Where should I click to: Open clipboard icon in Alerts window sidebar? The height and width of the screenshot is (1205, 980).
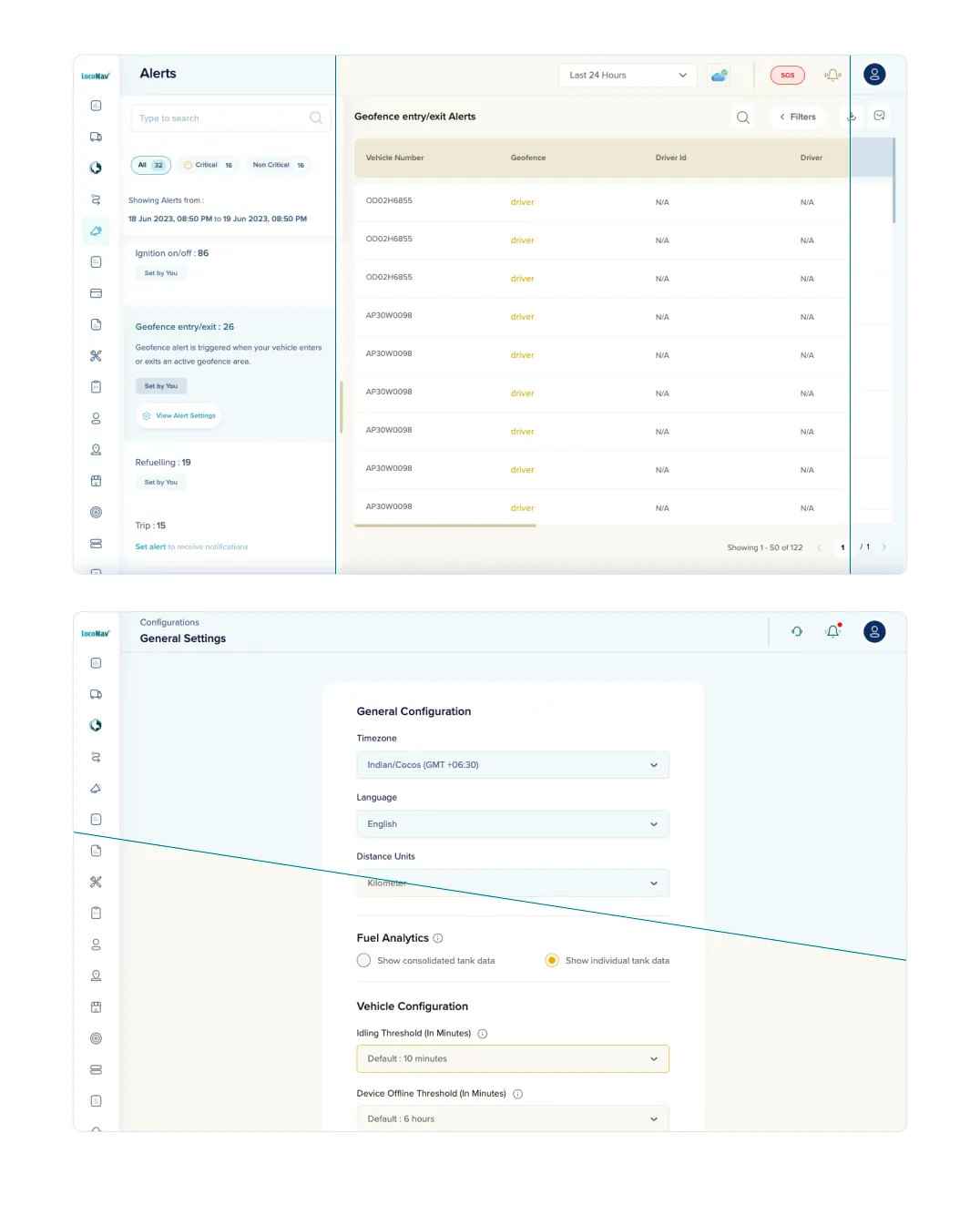(96, 387)
